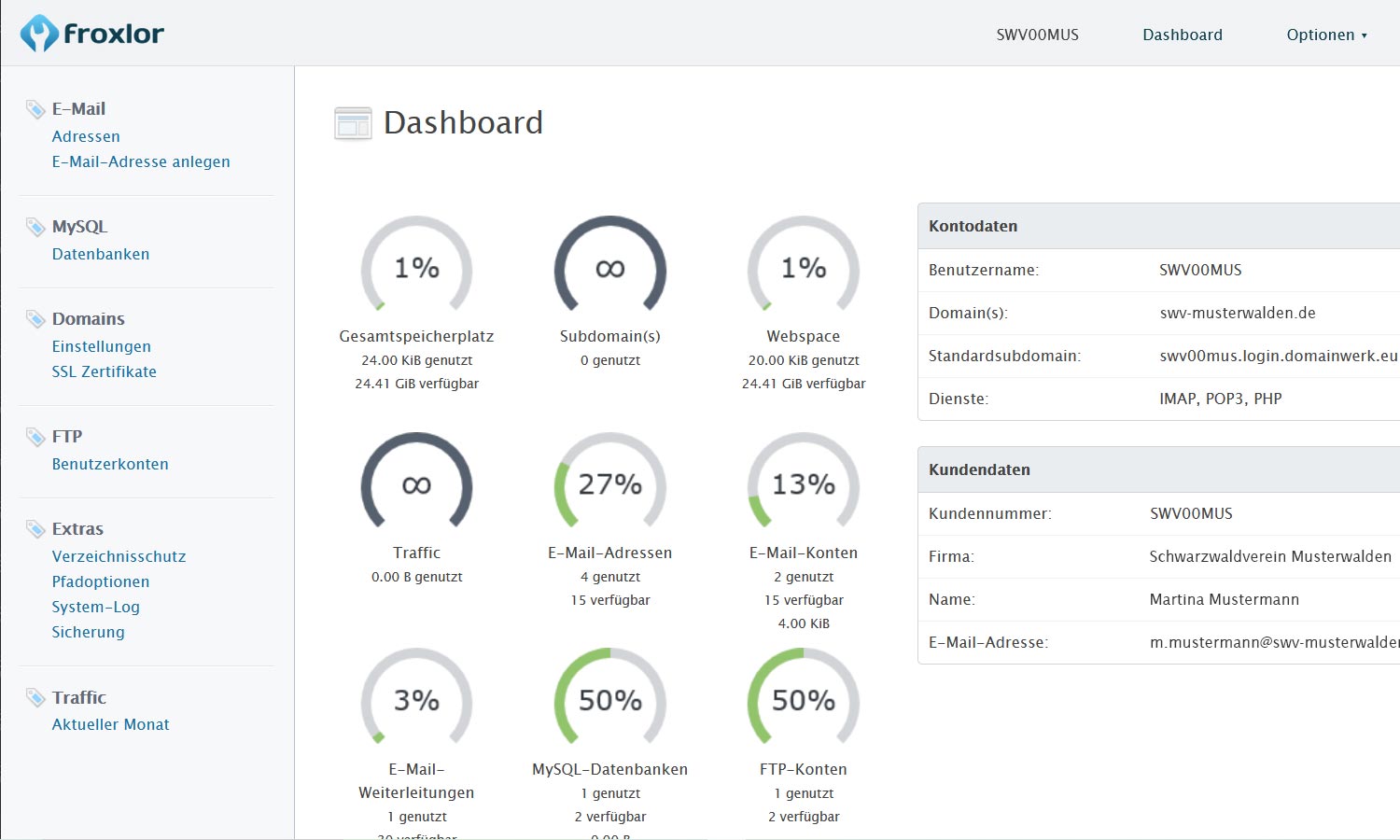Viewport: 1400px width, 840px height.
Task: Open Pfadoptionen link
Action: tap(101, 581)
